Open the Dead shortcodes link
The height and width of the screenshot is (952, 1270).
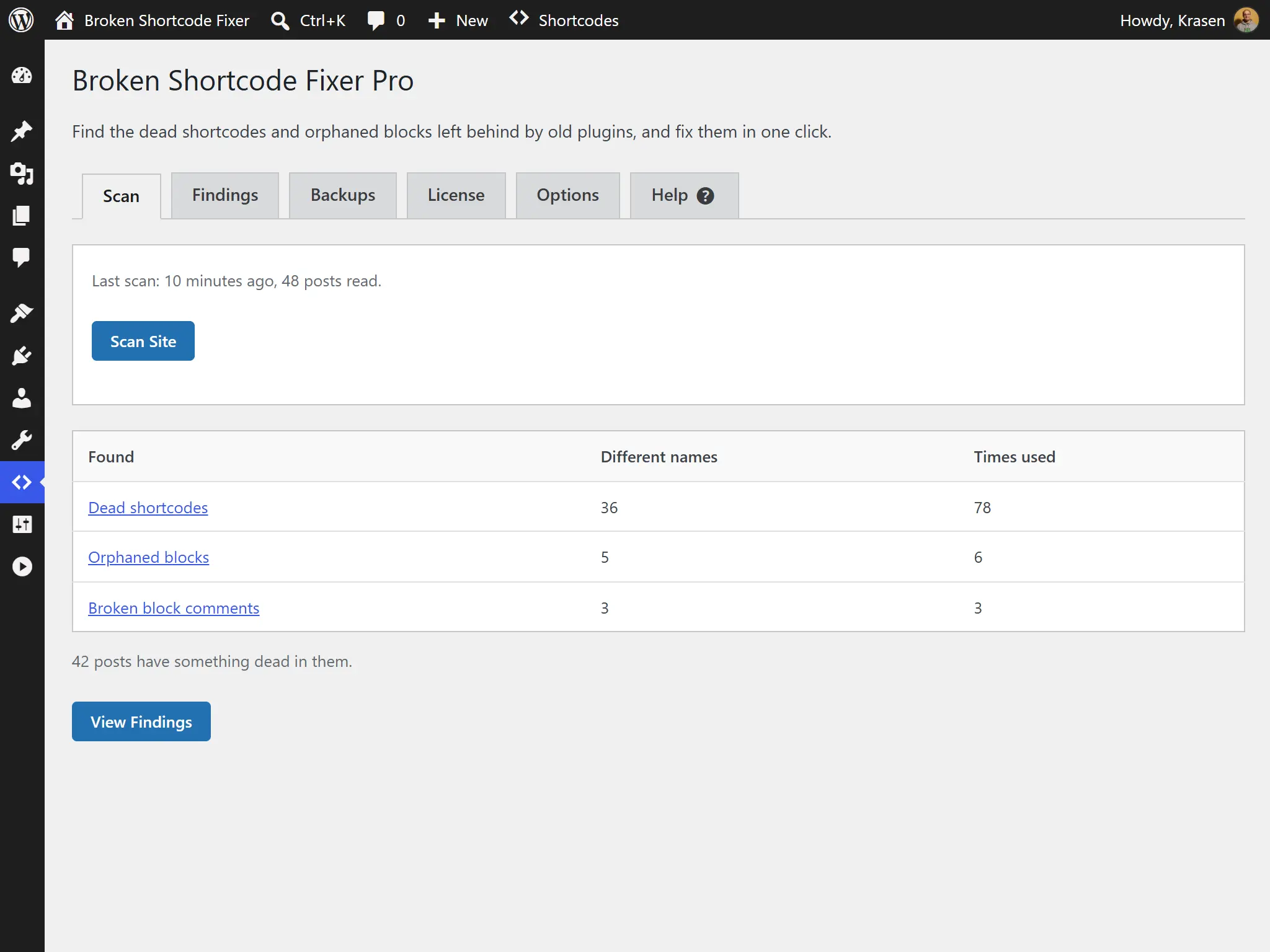click(x=148, y=507)
